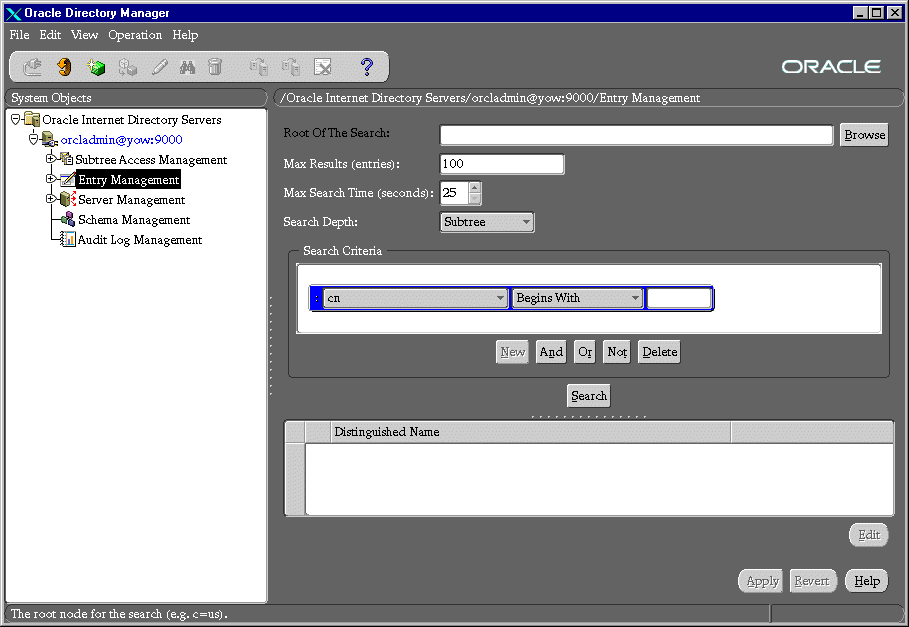Click the Browse button

864,135
